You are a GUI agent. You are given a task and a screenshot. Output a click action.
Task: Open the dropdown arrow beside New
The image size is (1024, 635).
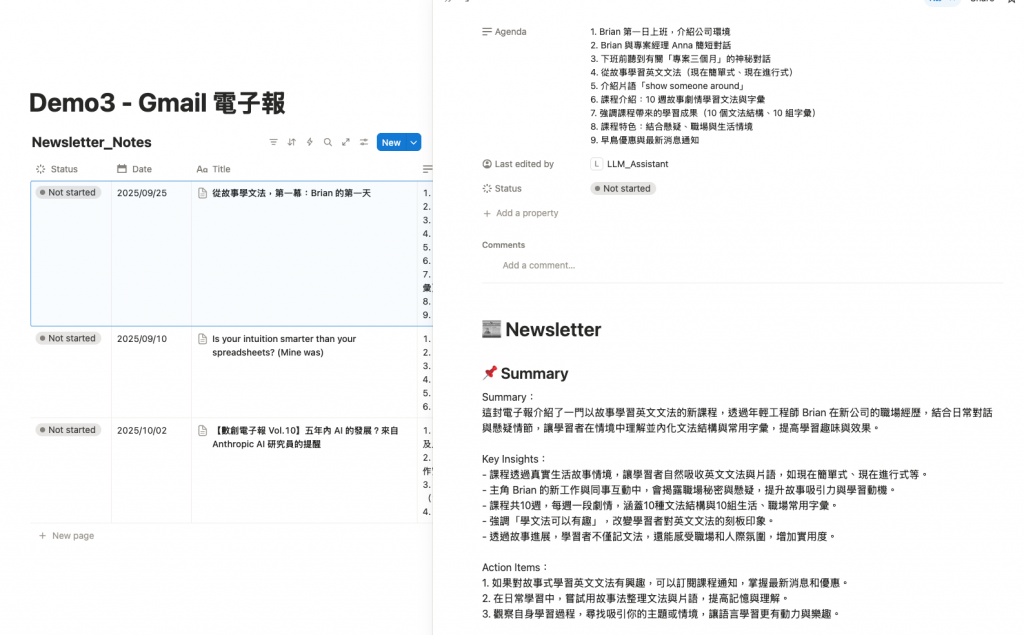[413, 142]
